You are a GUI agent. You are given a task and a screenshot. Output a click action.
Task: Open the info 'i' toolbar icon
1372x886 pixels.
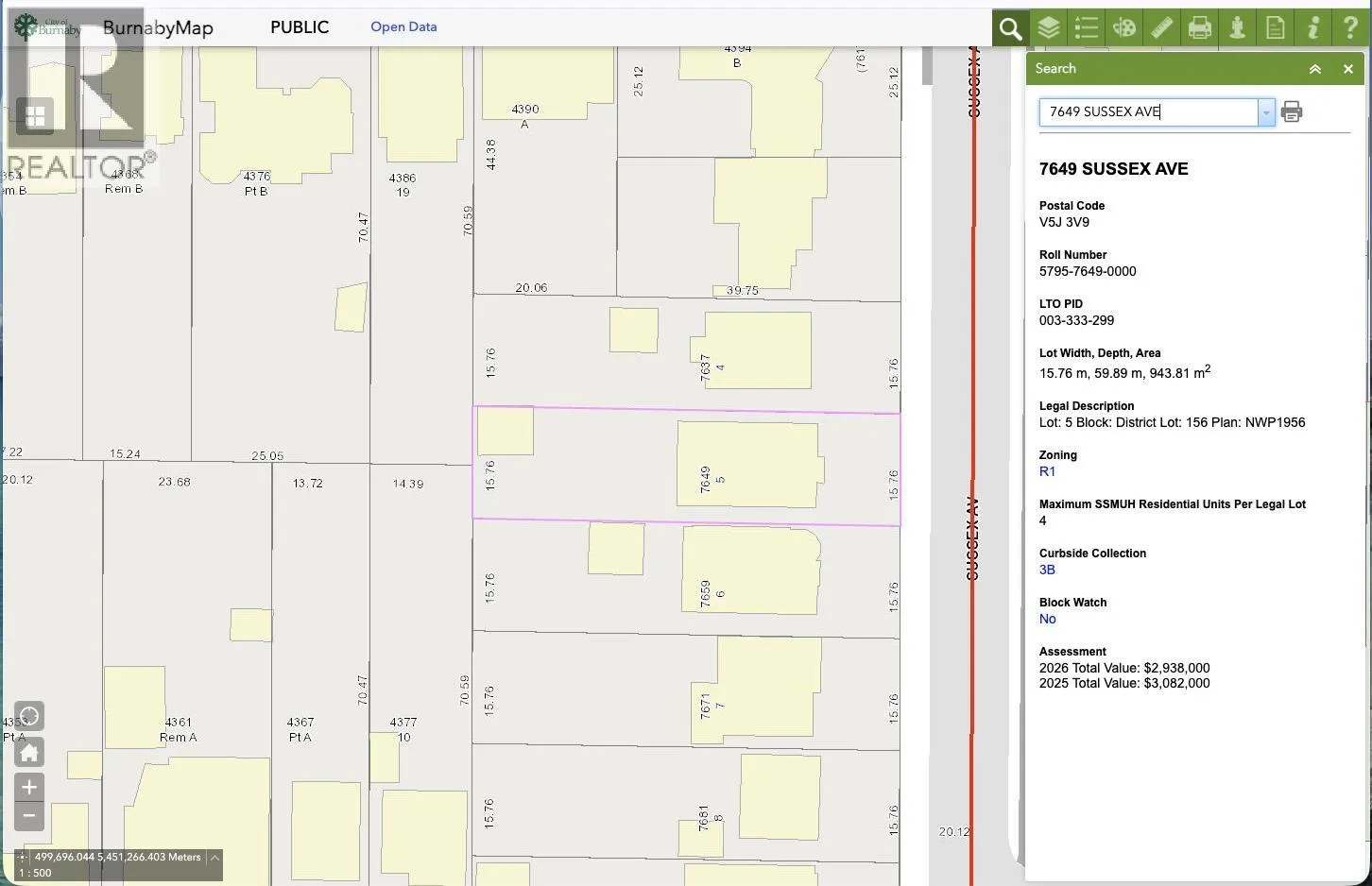(x=1312, y=28)
